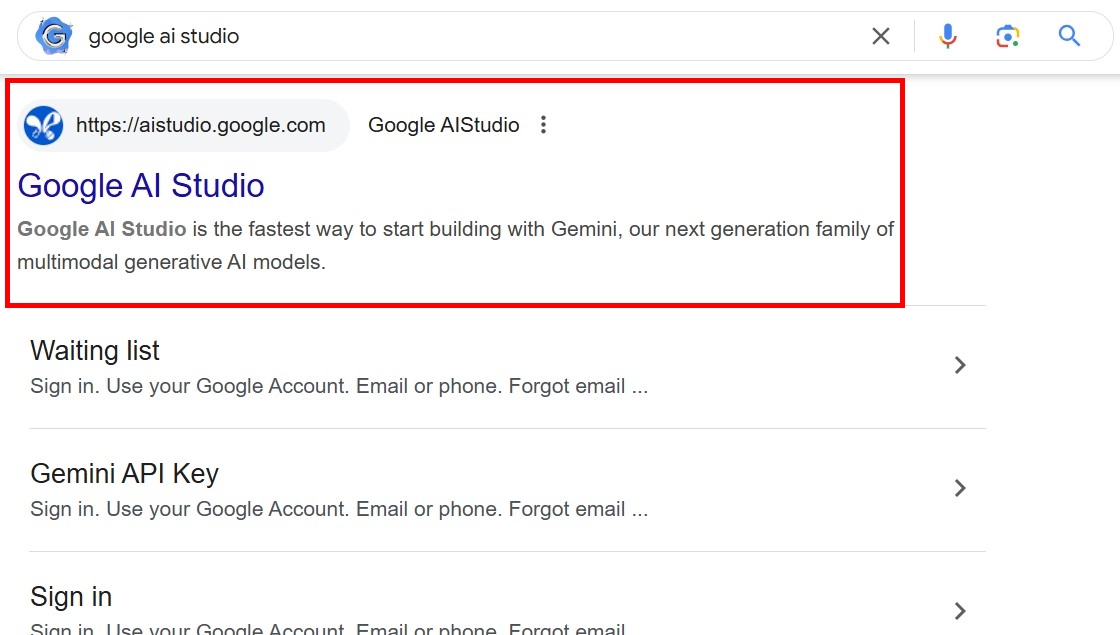Go to the Gemini API Key sitelink

tap(124, 474)
